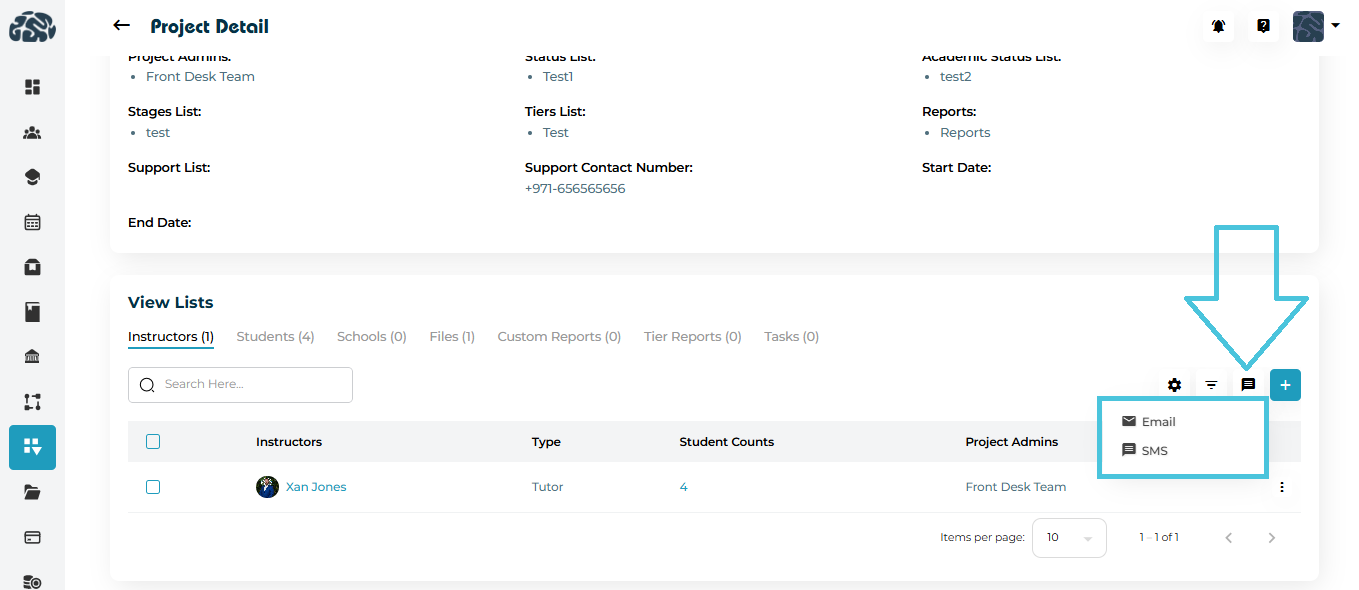Toggle the select-all checkbox in table header
The height and width of the screenshot is (590, 1359).
(x=153, y=442)
